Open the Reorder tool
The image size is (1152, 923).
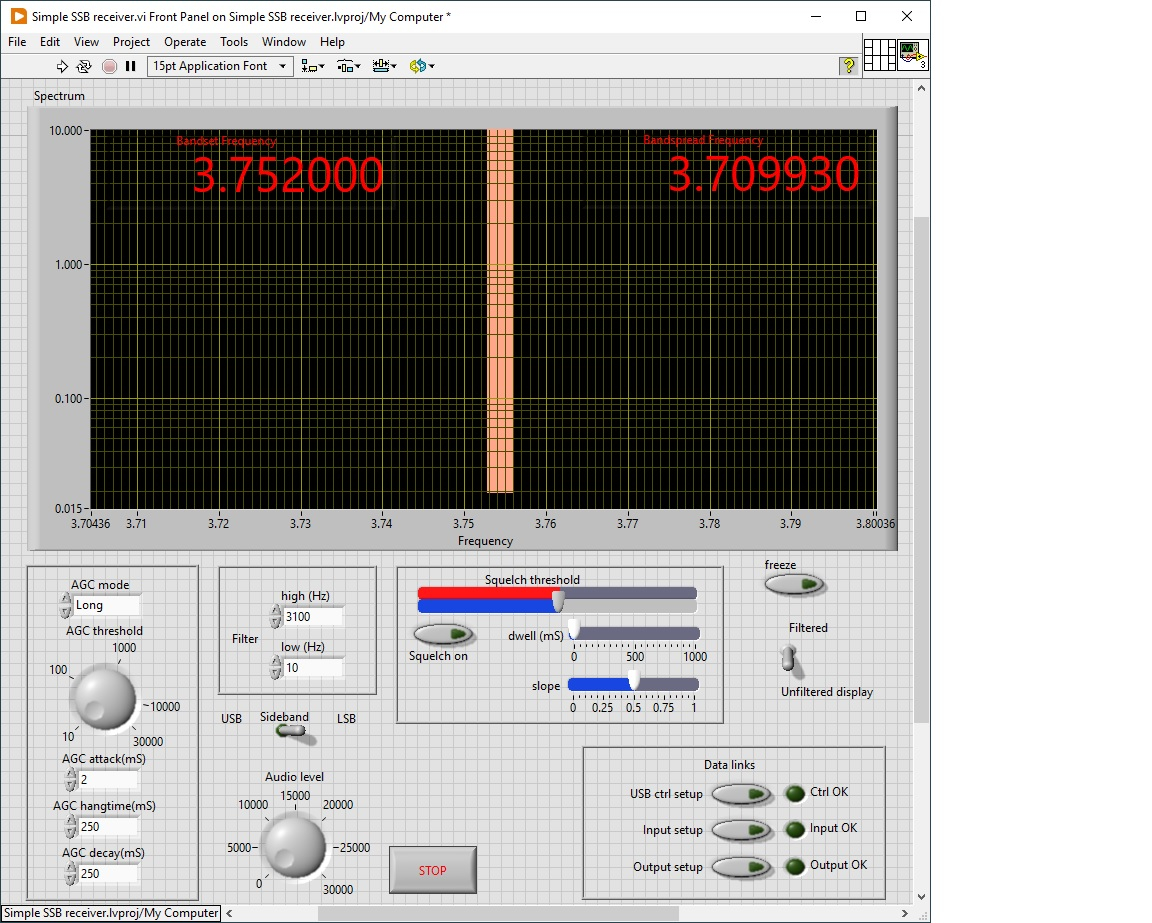421,66
